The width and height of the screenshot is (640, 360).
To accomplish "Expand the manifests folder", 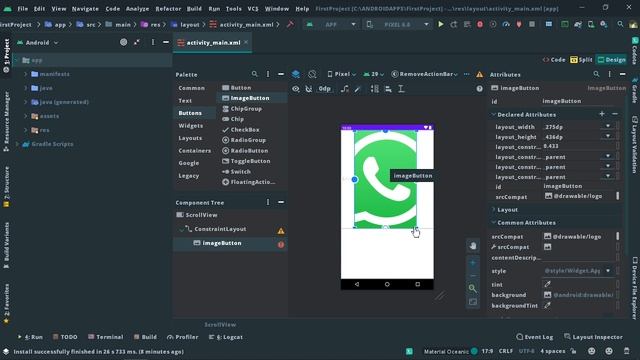I will [x=26, y=74].
